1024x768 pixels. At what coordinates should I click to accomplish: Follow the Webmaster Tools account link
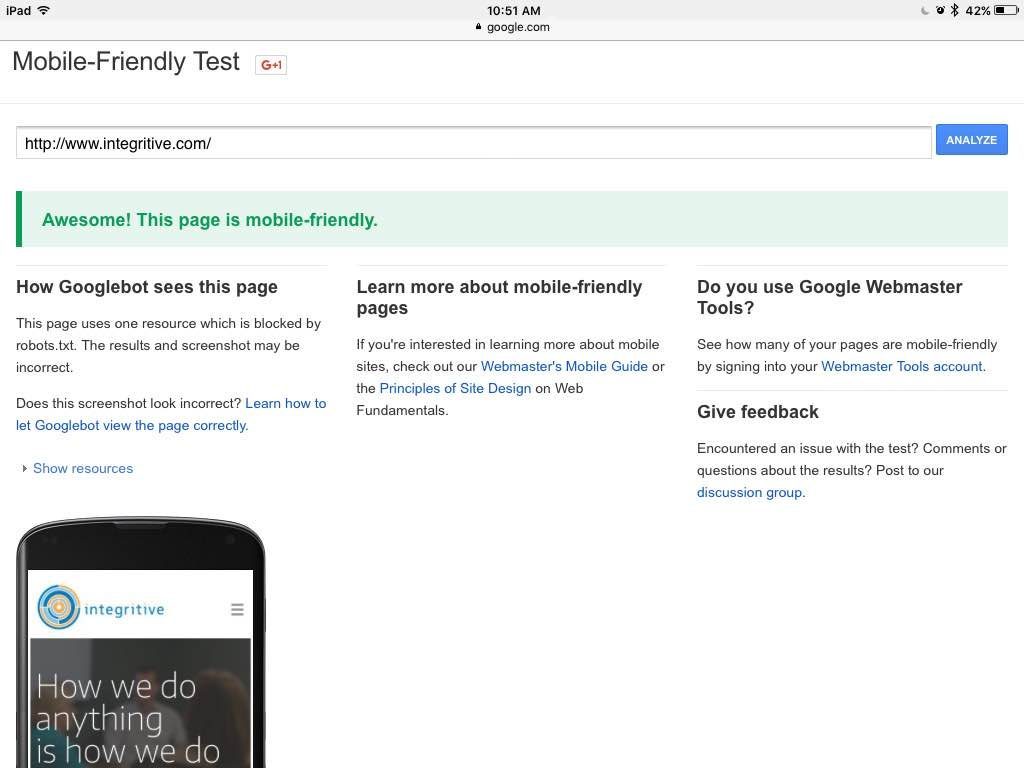901,366
